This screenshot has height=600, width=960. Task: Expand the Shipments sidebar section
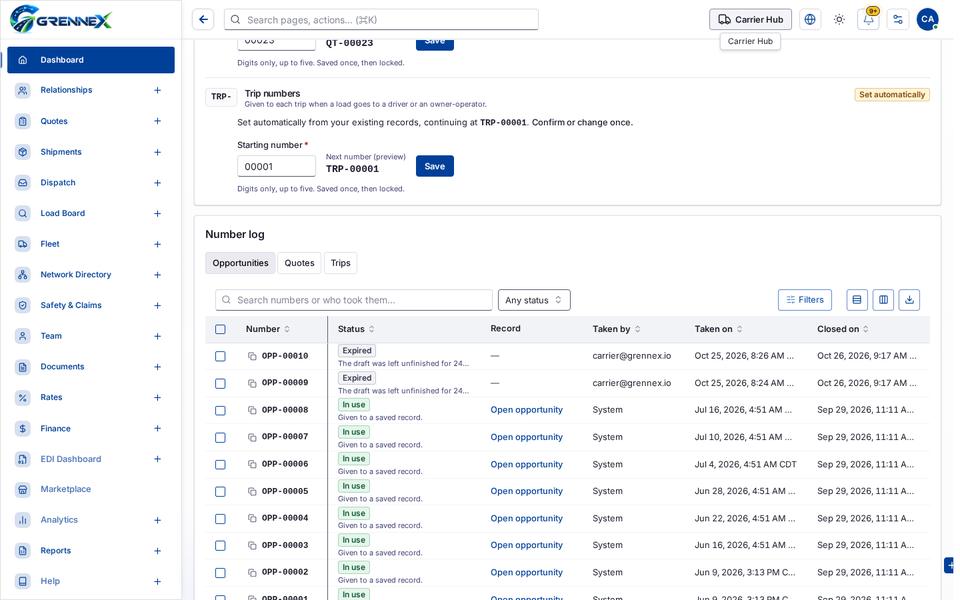tap(157, 152)
